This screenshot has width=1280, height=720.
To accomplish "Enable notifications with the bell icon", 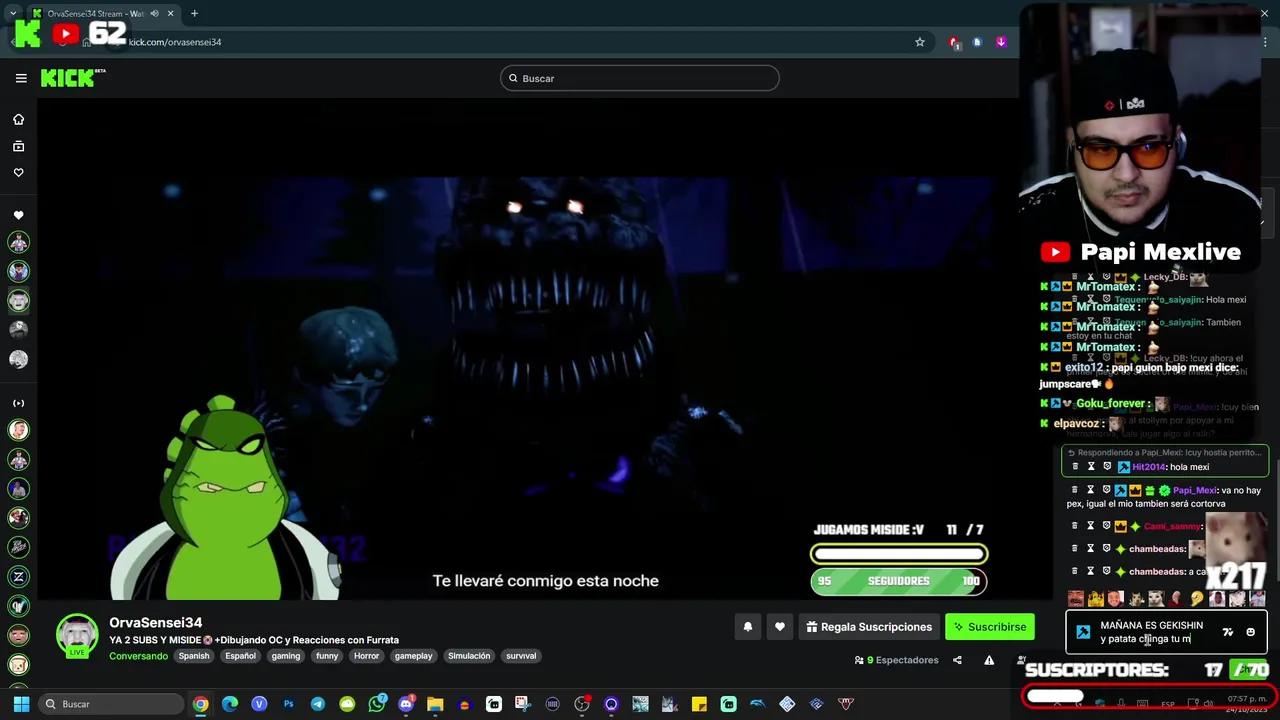I will [x=747, y=627].
